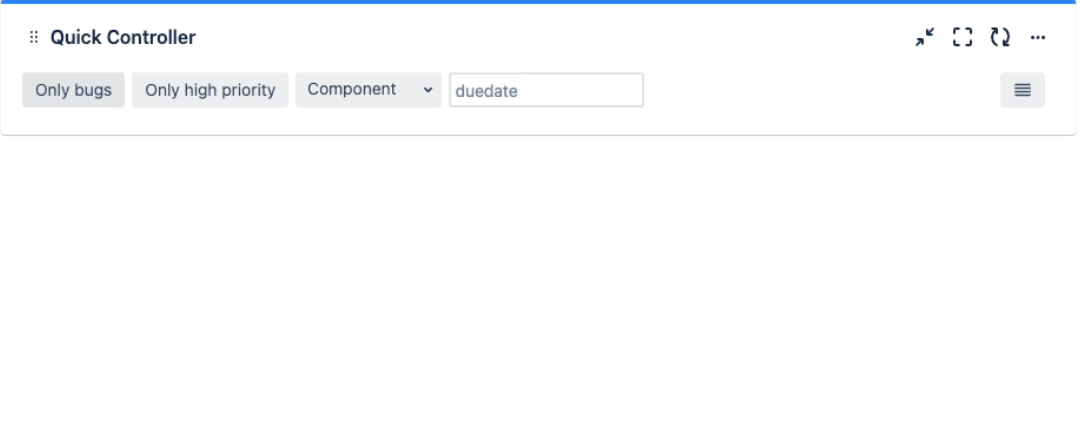Click empty dashboard area below the gadget
1080x439 pixels.
(540, 290)
